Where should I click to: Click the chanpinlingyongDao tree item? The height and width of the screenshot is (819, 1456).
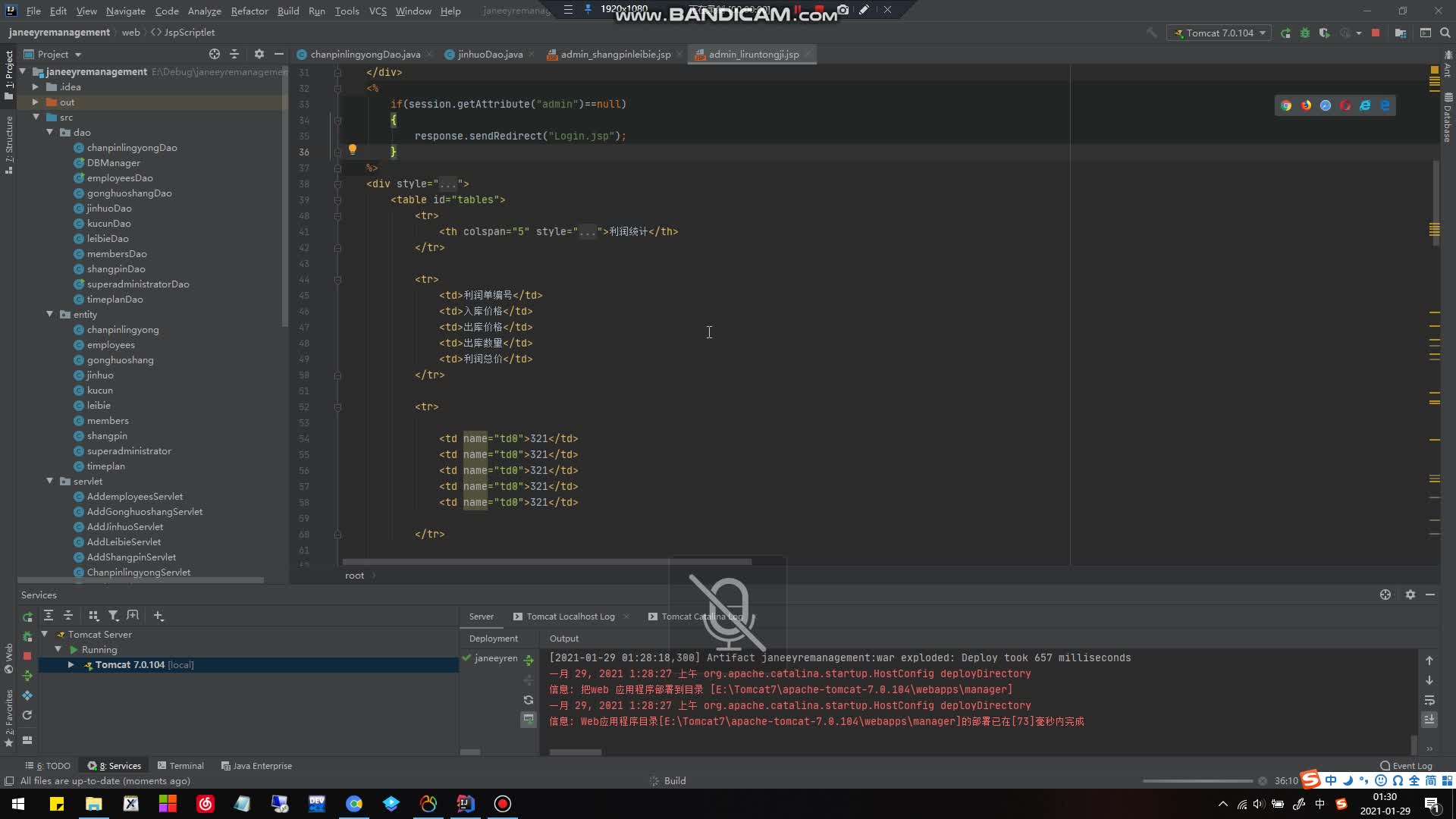coord(131,147)
